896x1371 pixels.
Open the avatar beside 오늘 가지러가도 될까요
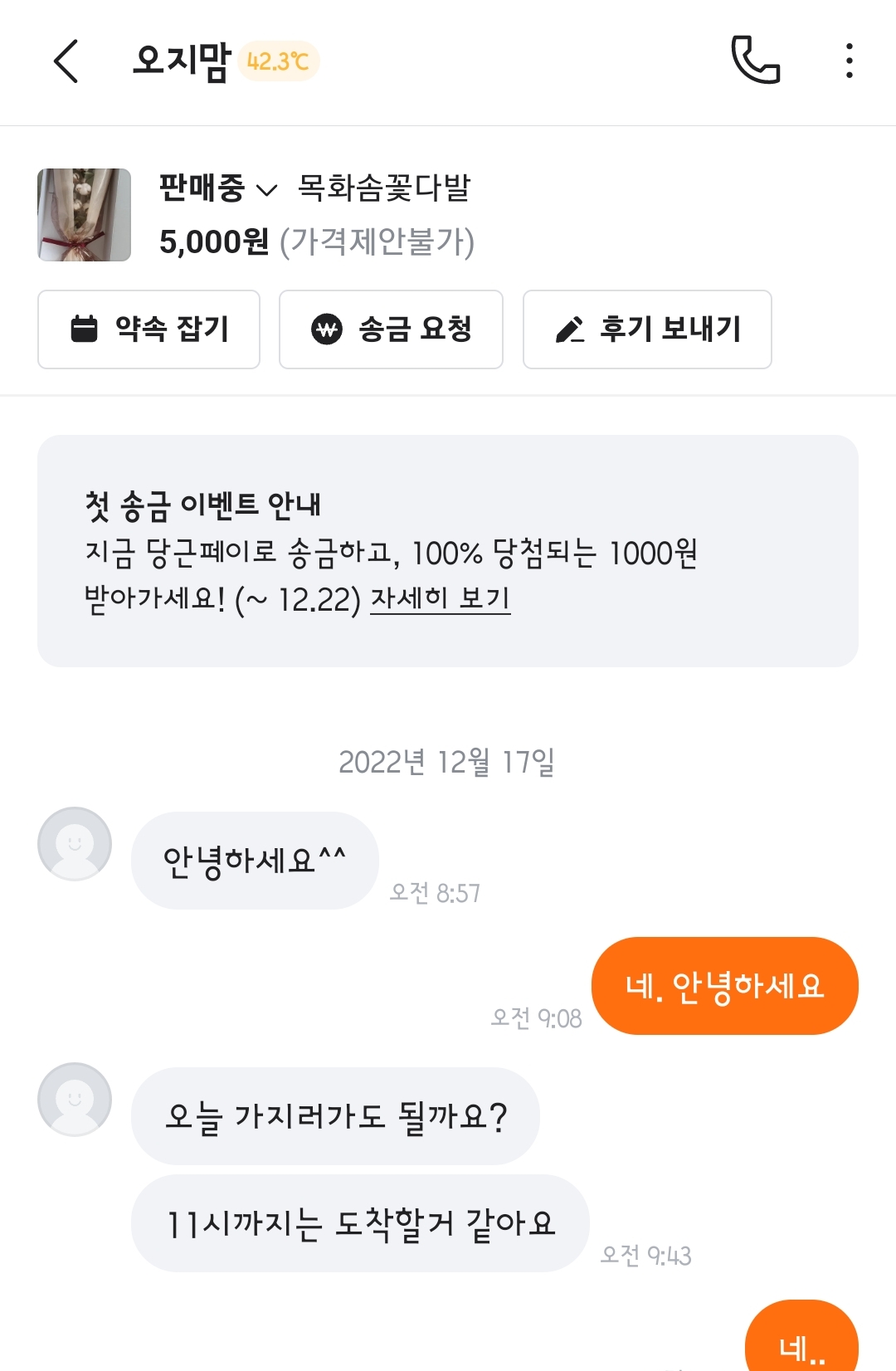pos(75,1099)
